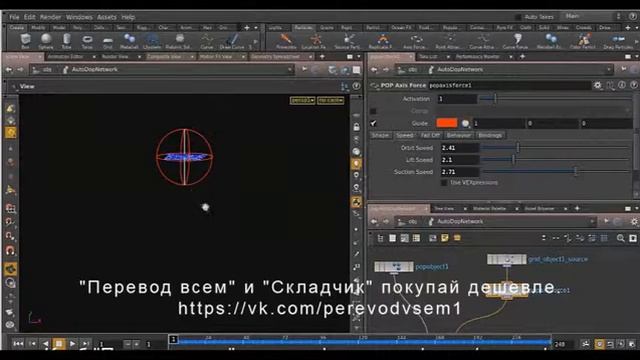Open the viewport No cam dropdown
This screenshot has height=360, width=640.
330,100
